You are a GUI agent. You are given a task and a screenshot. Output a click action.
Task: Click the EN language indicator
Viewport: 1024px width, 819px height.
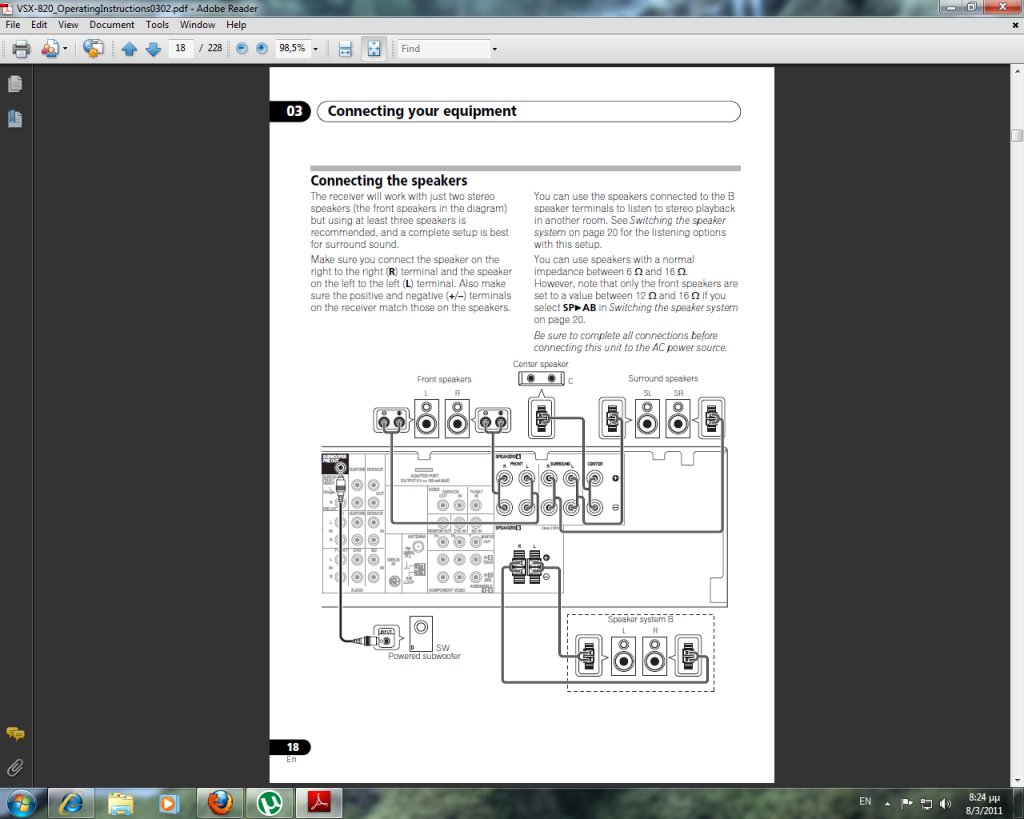[865, 801]
